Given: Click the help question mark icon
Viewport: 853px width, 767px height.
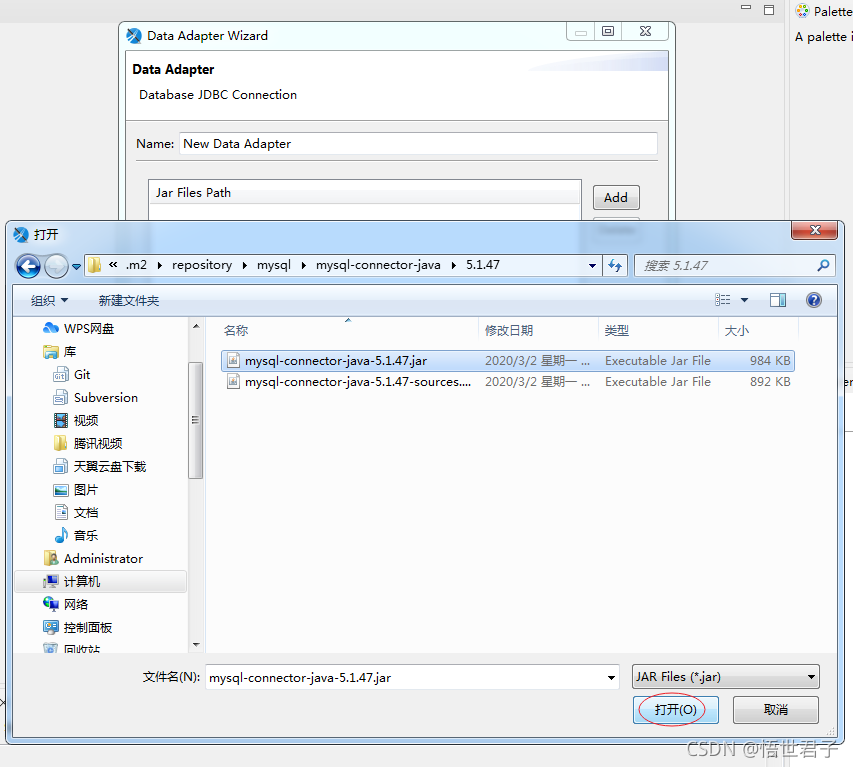Looking at the screenshot, I should tap(813, 299).
